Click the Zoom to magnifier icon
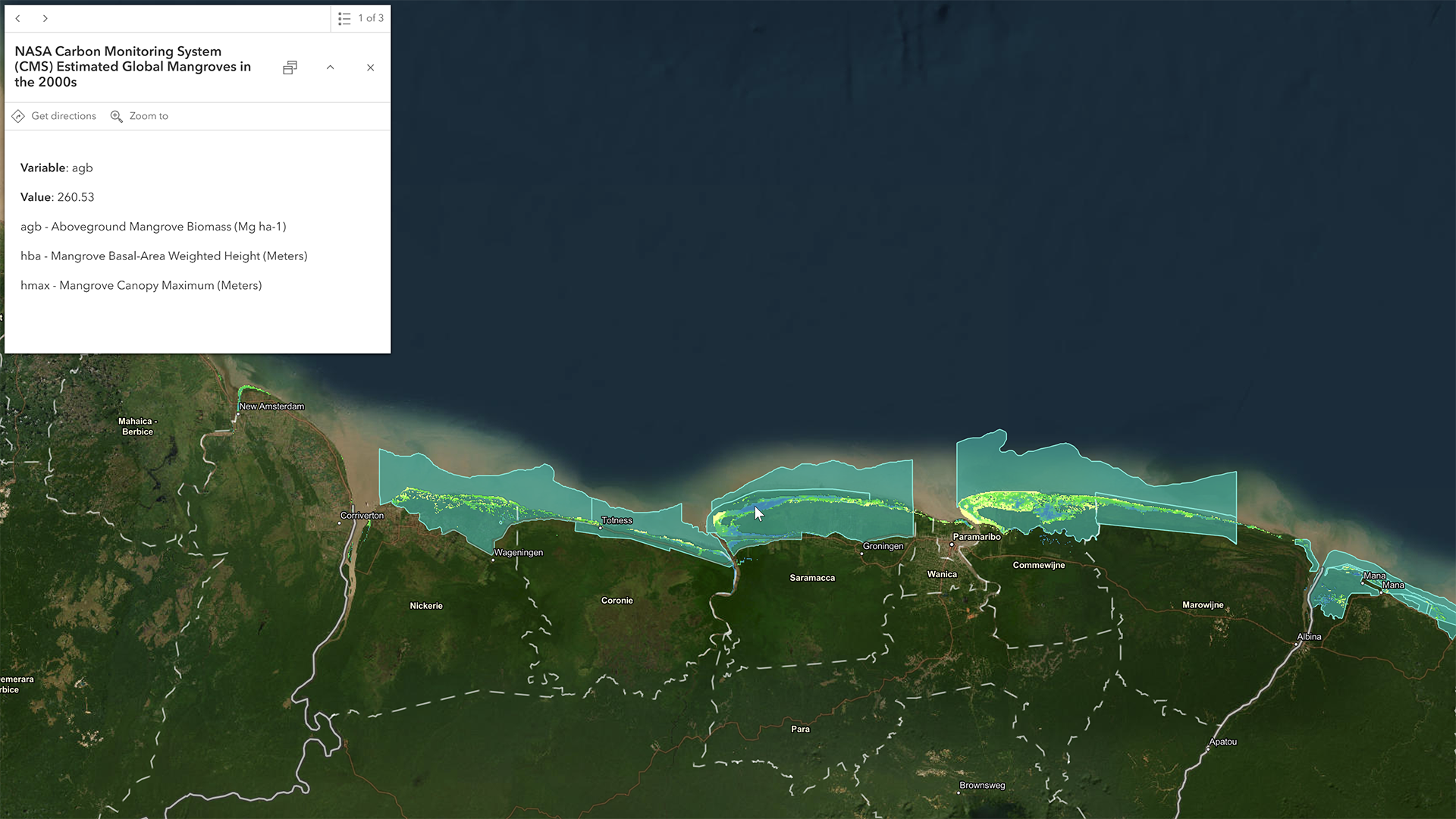 [116, 116]
